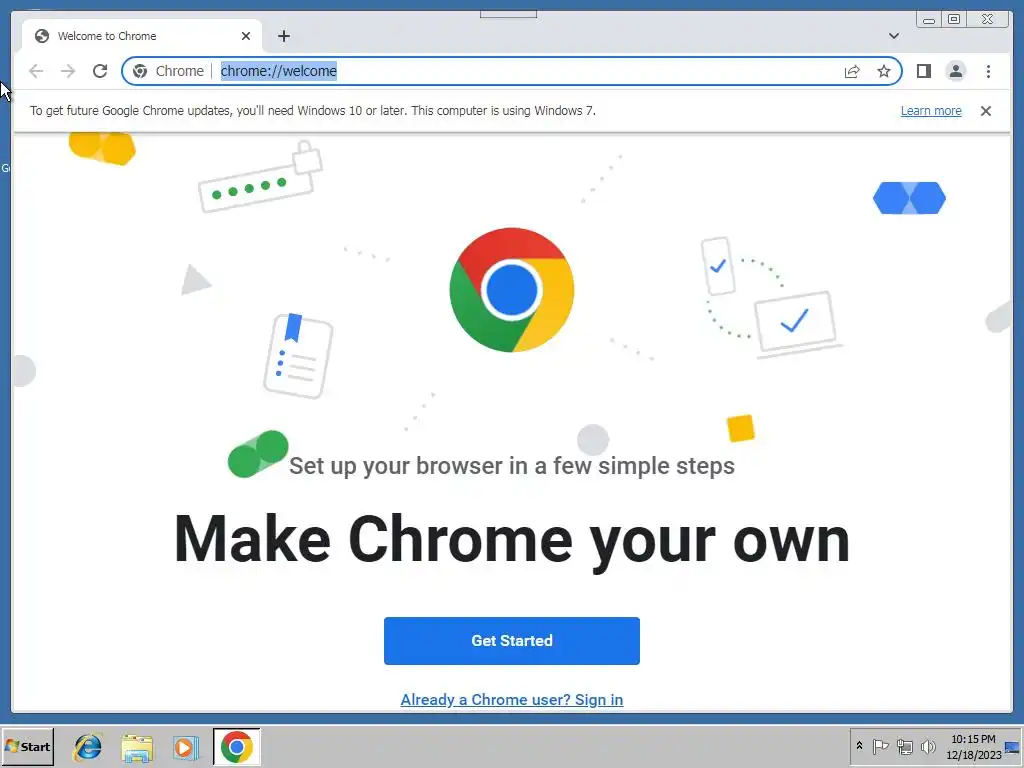Open the profile avatar button
1024x768 pixels.
pos(955,71)
